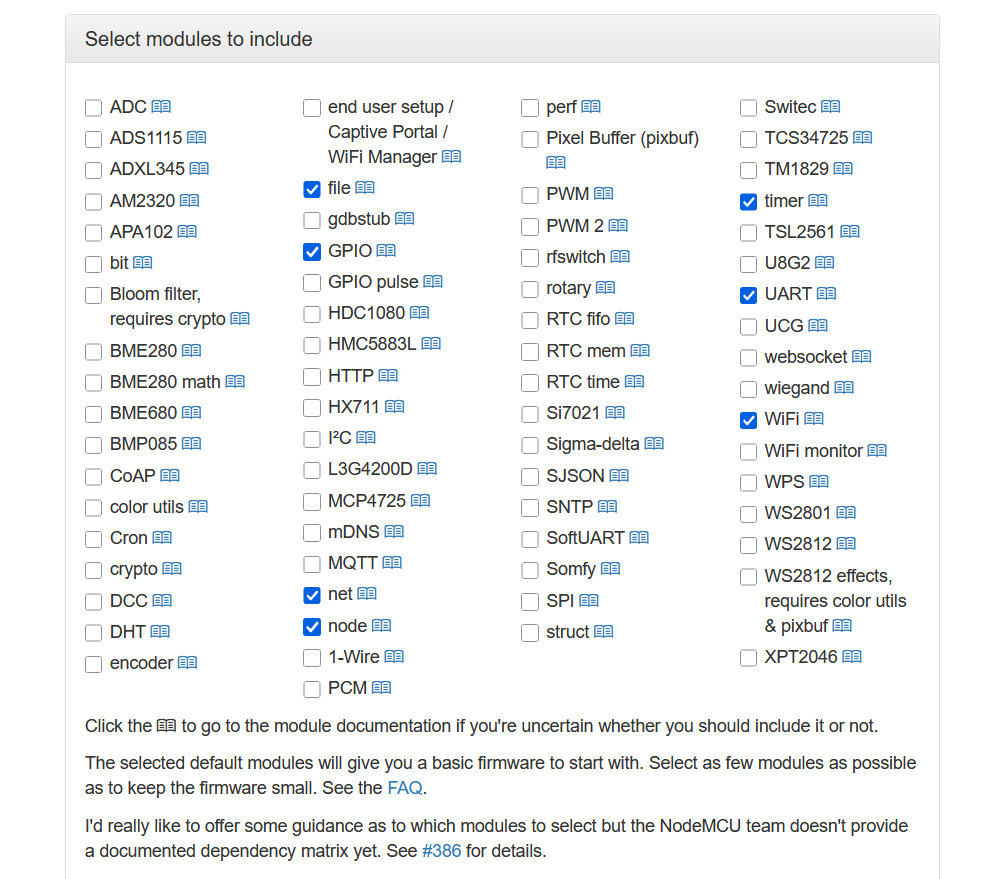The image size is (981, 879).
Task: Open the FAQ link
Action: pyautogui.click(x=404, y=788)
